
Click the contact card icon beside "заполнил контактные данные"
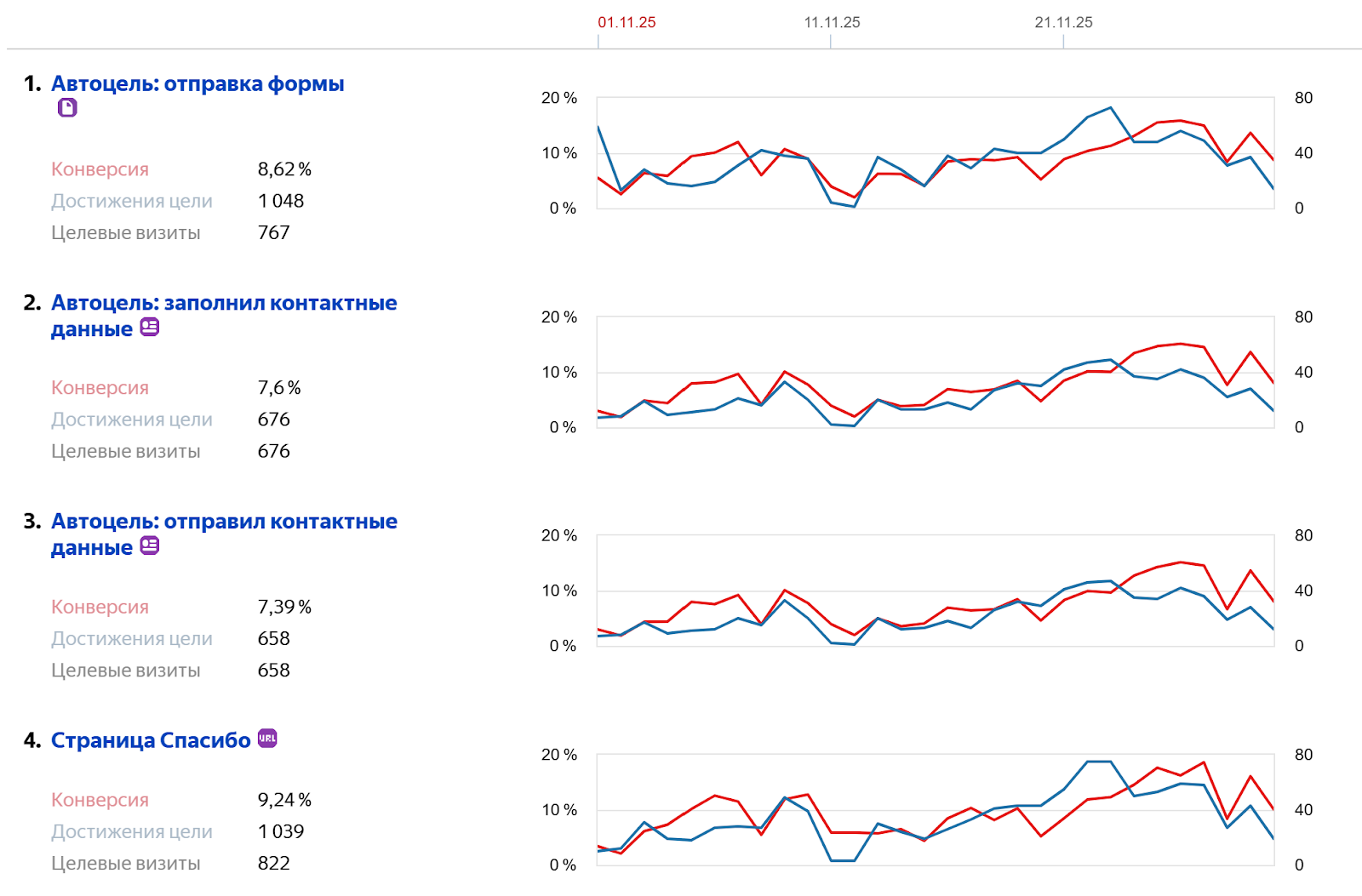tap(150, 327)
